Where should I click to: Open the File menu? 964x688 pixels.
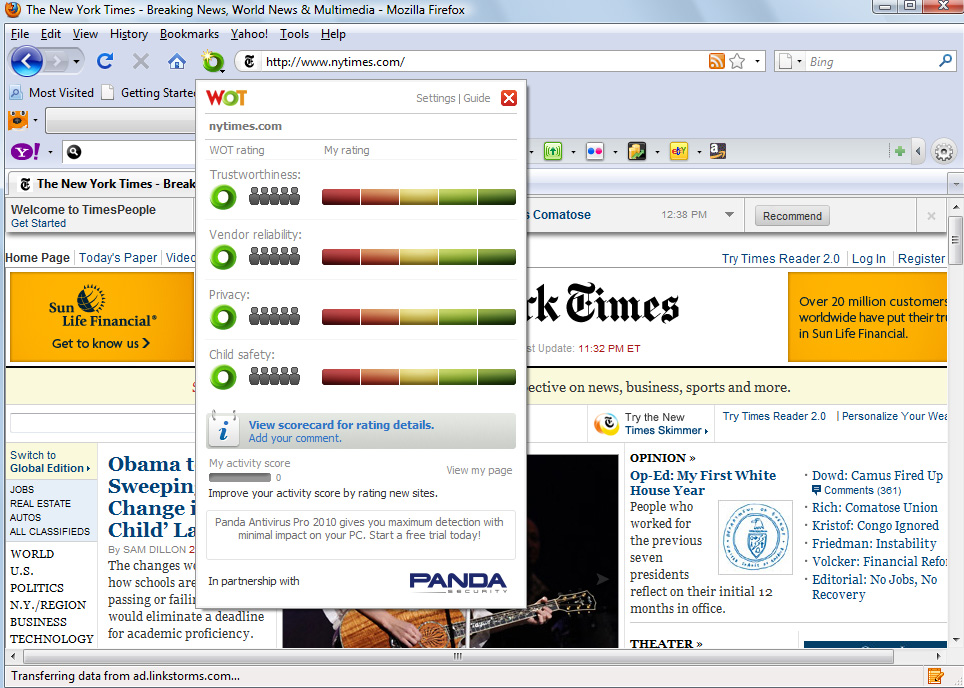click(20, 34)
